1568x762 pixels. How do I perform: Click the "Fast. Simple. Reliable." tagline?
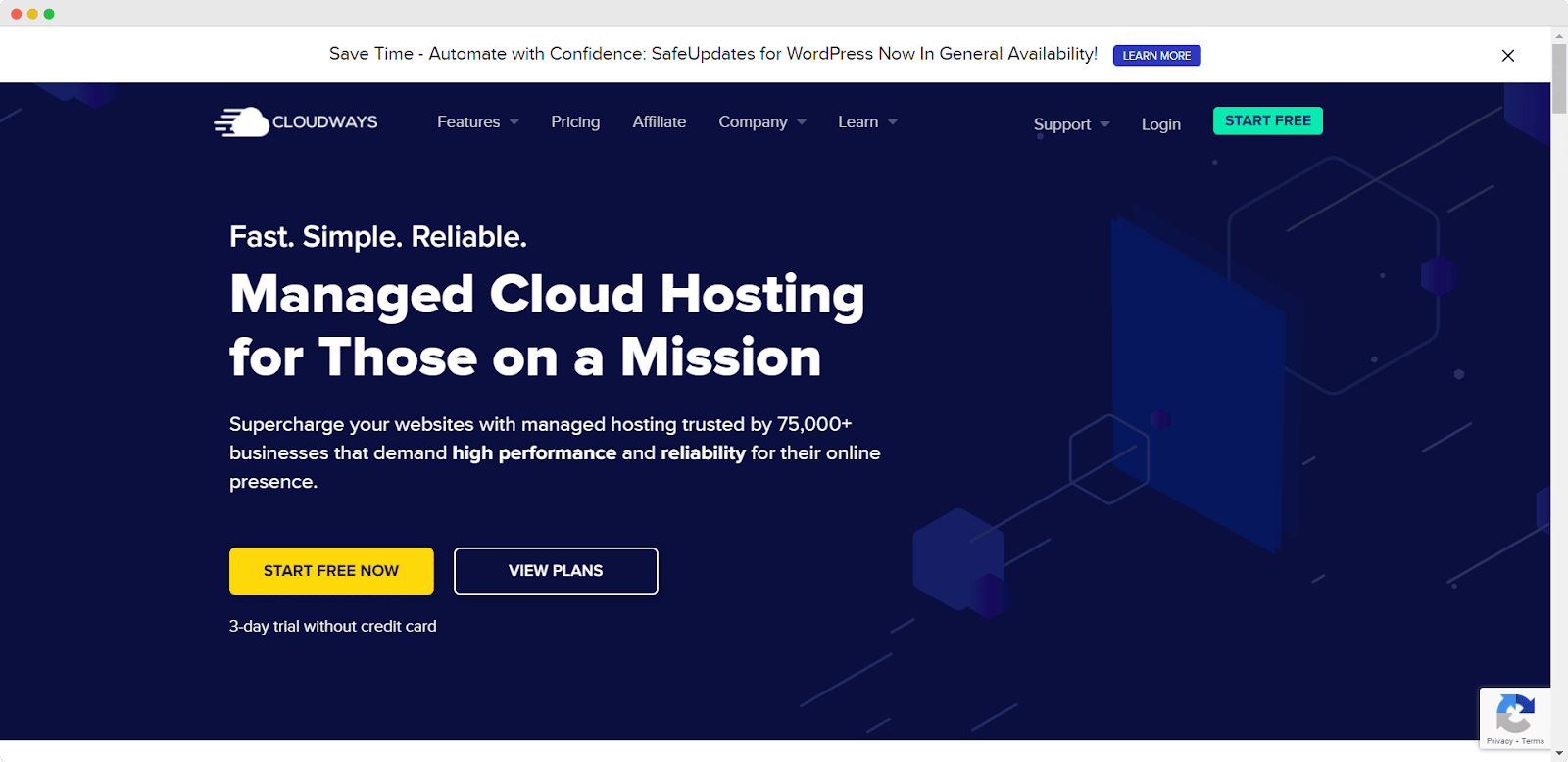[x=378, y=237]
